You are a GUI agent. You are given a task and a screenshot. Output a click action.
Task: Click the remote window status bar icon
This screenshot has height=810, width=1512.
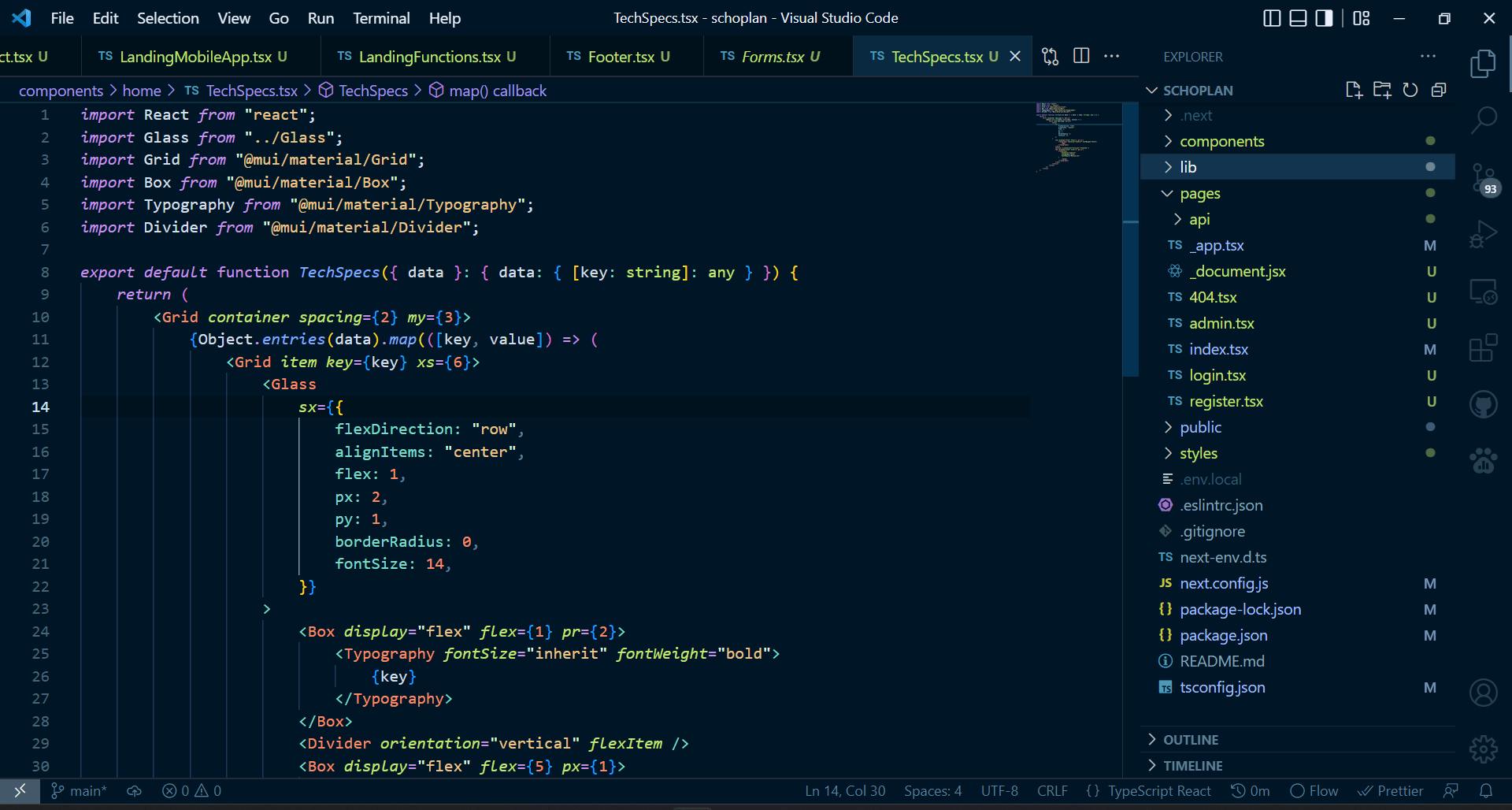[x=20, y=790]
